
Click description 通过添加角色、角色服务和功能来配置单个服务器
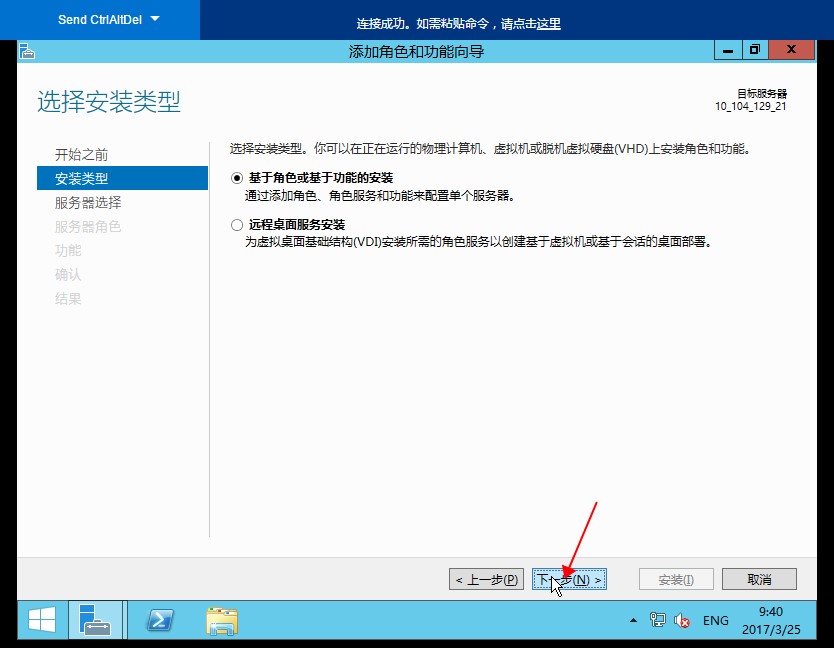click(x=380, y=196)
